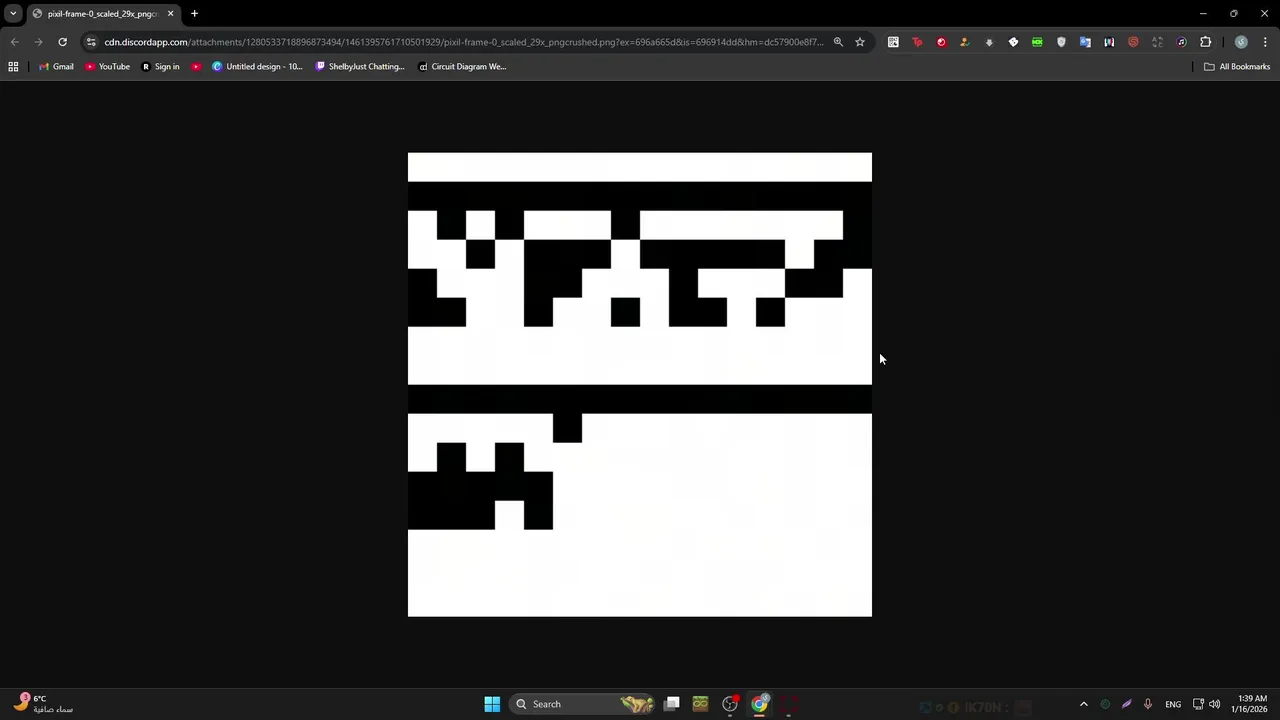Click the microphone icon in system tray
This screenshot has height=720, width=1280.
pos(1148,704)
